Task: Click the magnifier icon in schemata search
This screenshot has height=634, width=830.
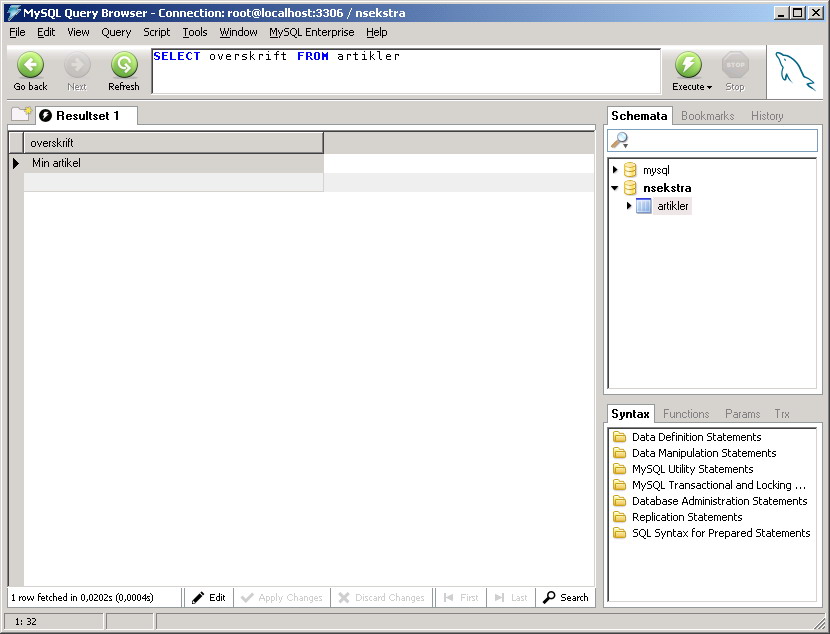Action: 620,141
